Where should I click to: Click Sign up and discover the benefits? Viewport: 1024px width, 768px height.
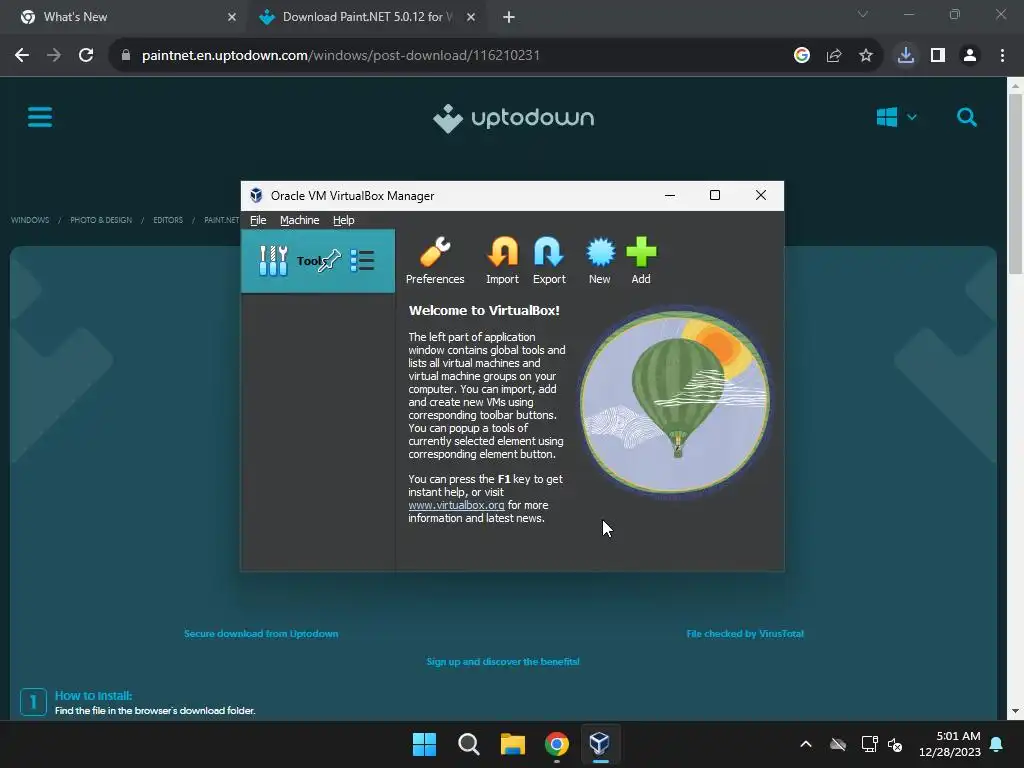tap(503, 662)
